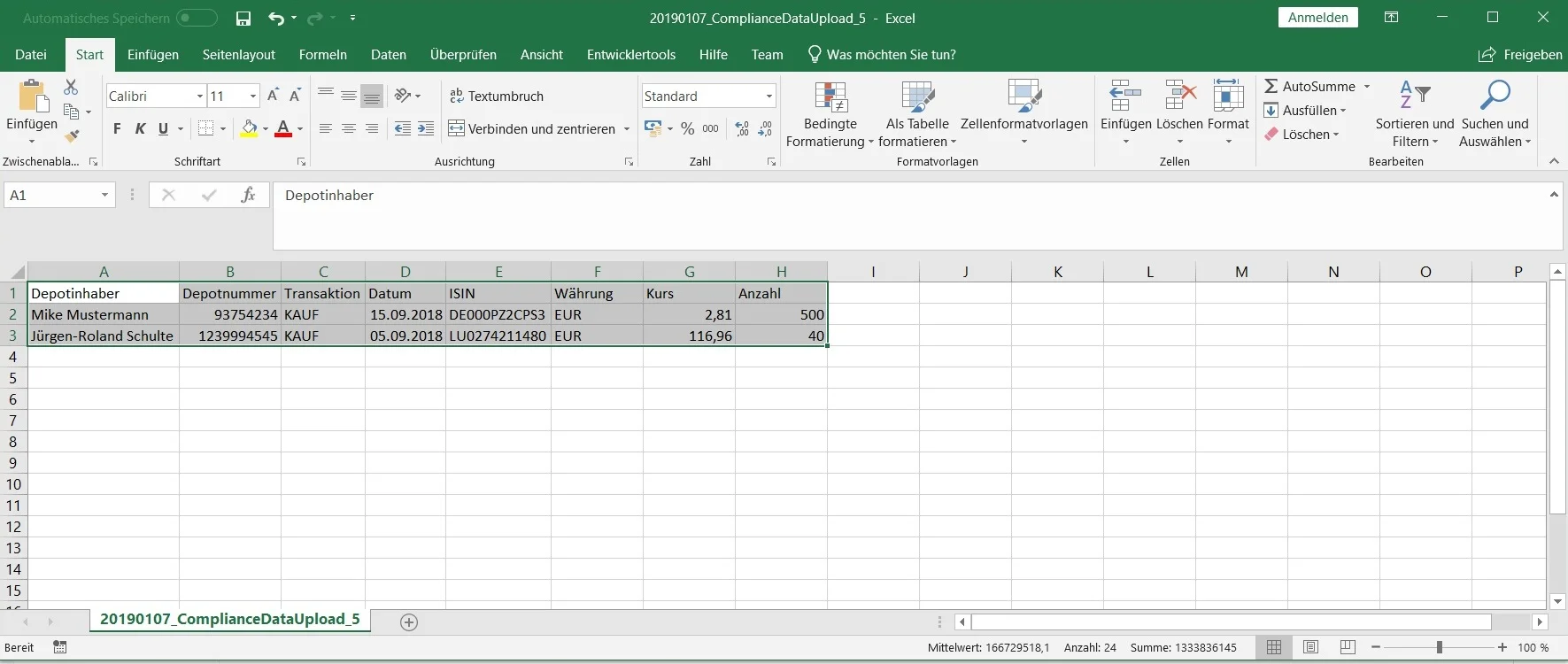Increase font size with large A icon
Screen dimensions: 1568x664
pos(273,96)
